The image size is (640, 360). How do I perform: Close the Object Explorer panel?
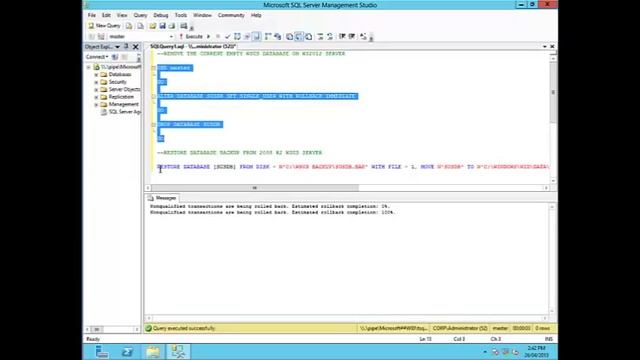pyautogui.click(x=136, y=47)
